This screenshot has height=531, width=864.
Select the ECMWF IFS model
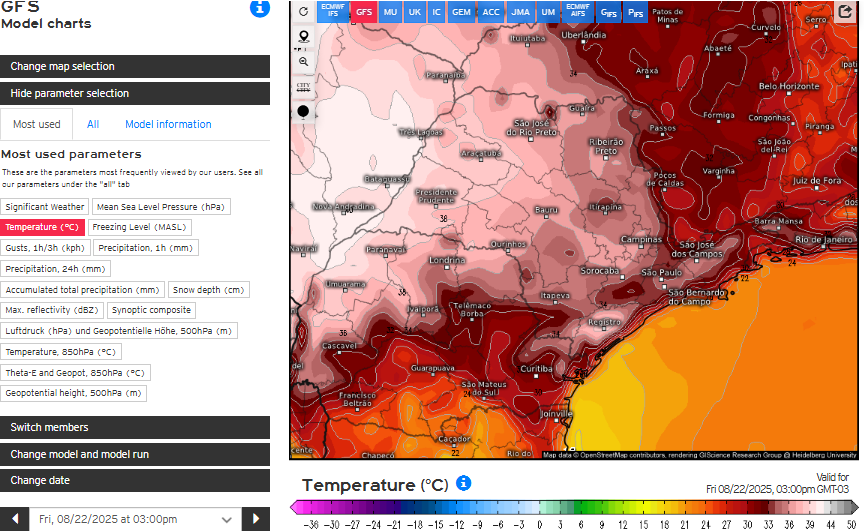[333, 12]
